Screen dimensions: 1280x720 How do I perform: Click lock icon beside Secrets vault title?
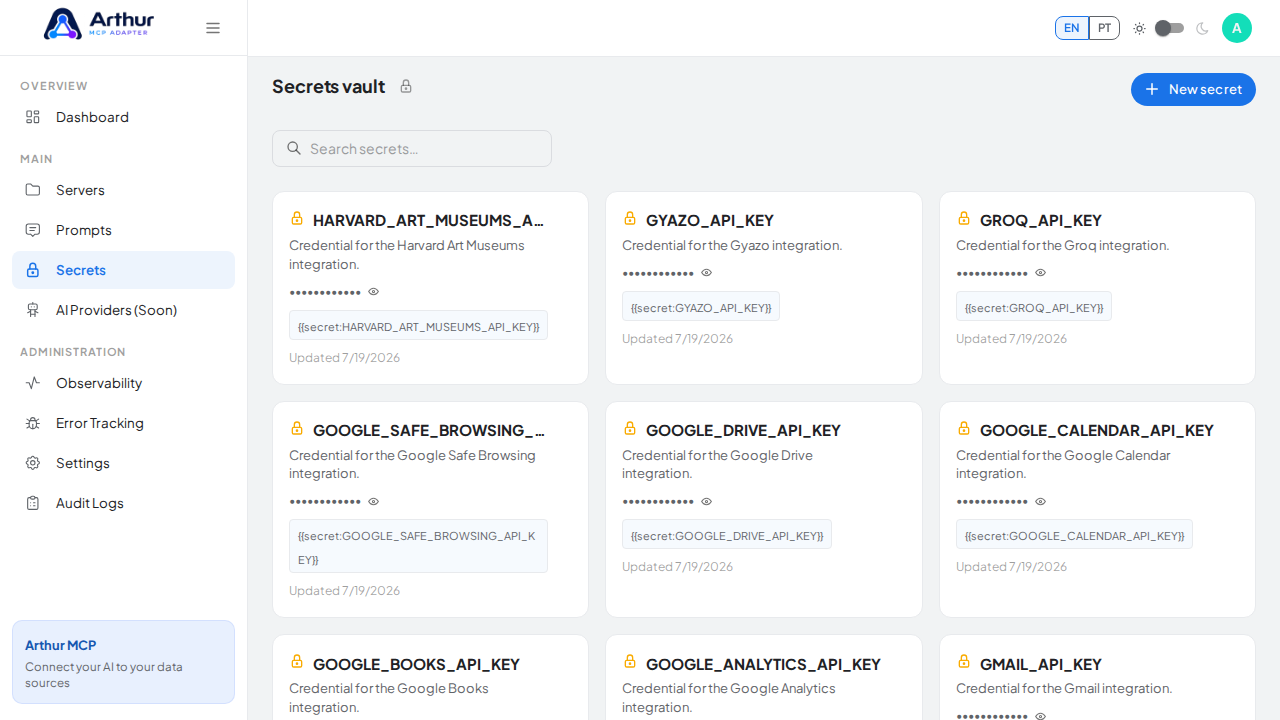click(406, 86)
